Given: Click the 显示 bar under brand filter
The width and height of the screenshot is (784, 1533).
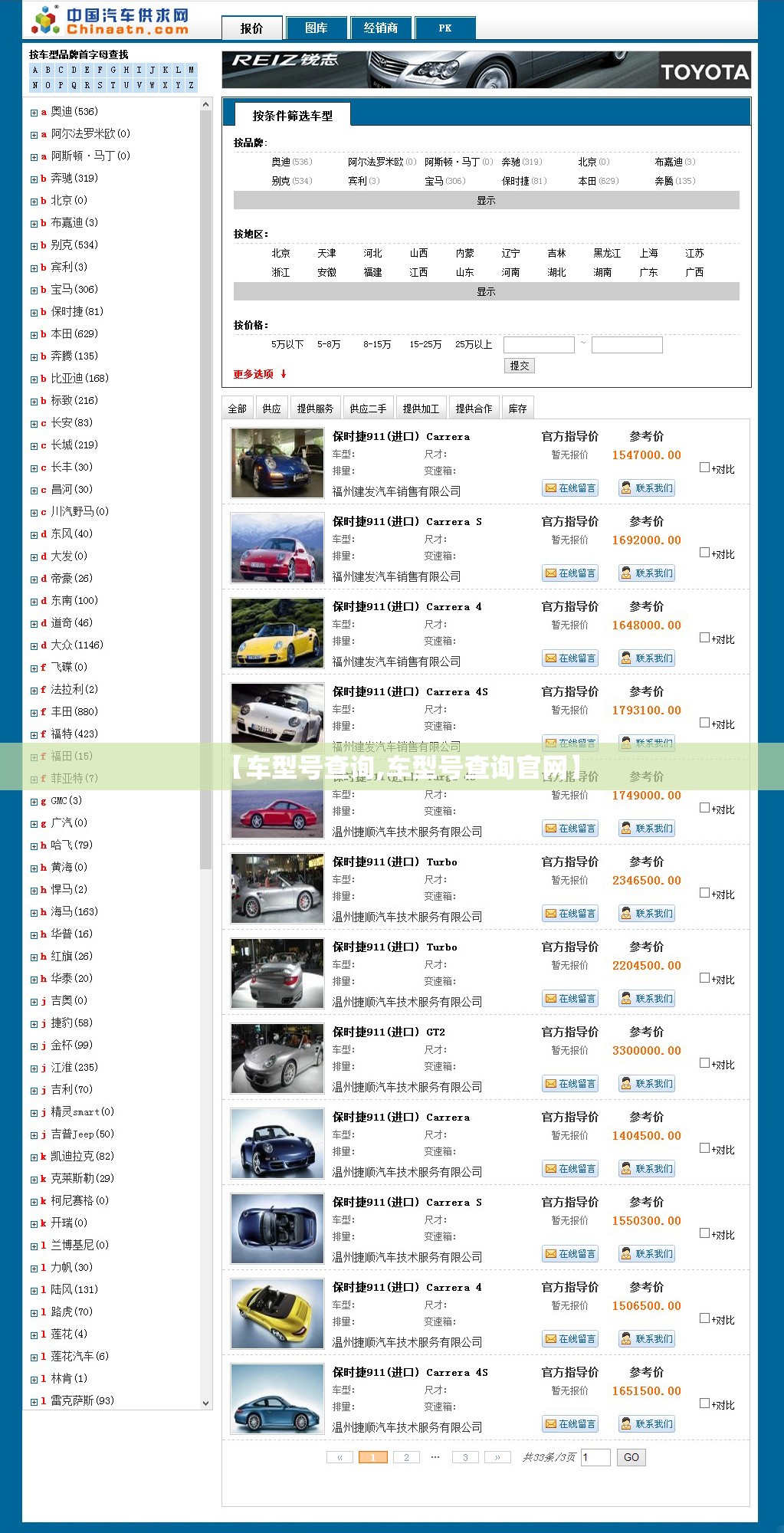Looking at the screenshot, I should coord(487,201).
